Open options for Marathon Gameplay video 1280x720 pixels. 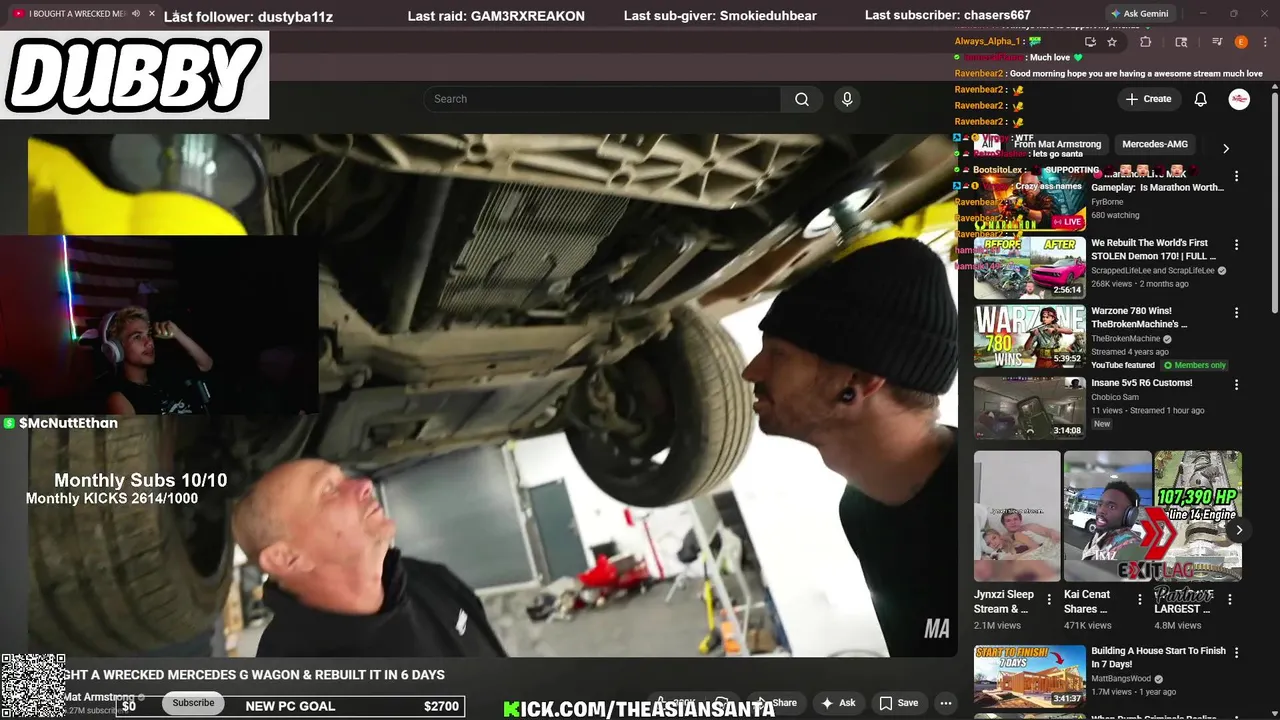click(x=1236, y=176)
